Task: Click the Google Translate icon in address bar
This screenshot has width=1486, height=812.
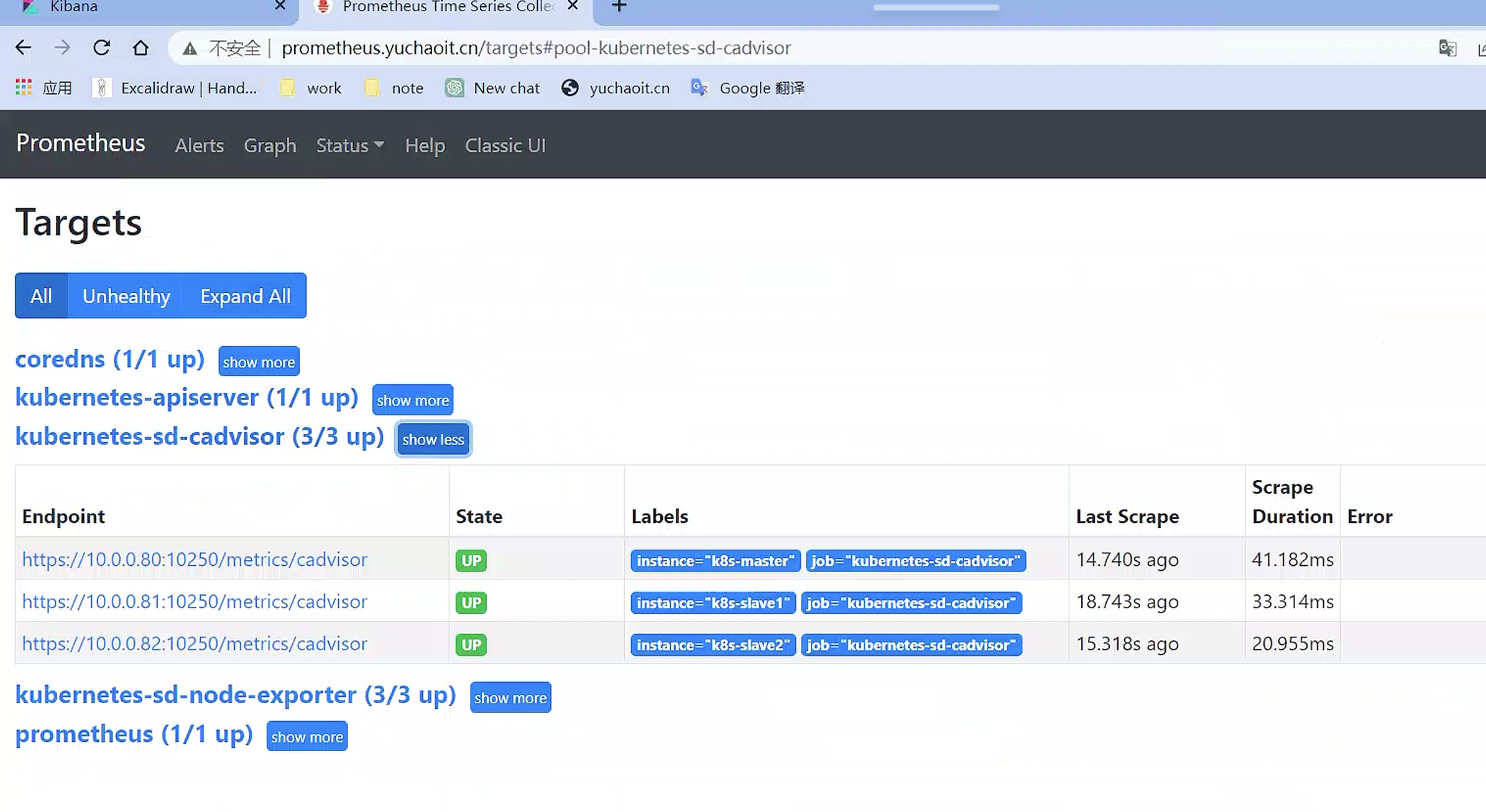Action: click(x=1447, y=48)
